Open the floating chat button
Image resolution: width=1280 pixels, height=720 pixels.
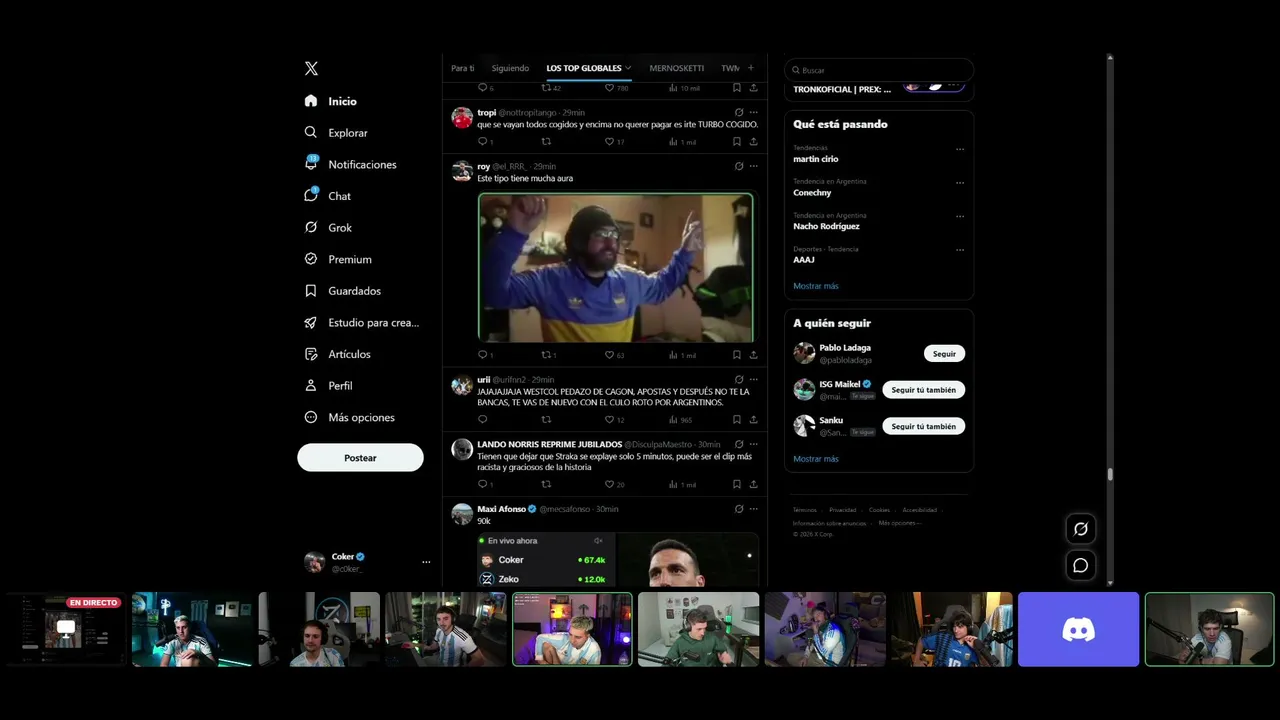(1081, 566)
